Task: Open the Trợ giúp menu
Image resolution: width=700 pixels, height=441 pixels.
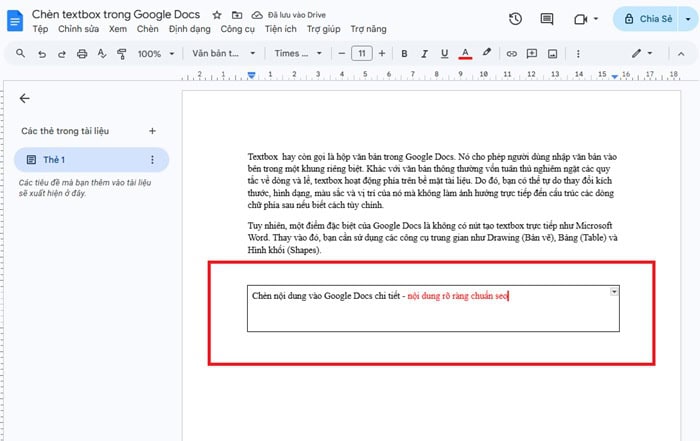Action: coord(324,29)
